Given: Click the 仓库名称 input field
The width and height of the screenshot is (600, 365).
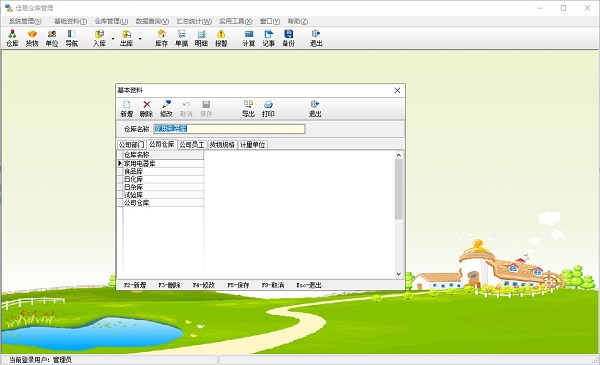Looking at the screenshot, I should (x=229, y=129).
